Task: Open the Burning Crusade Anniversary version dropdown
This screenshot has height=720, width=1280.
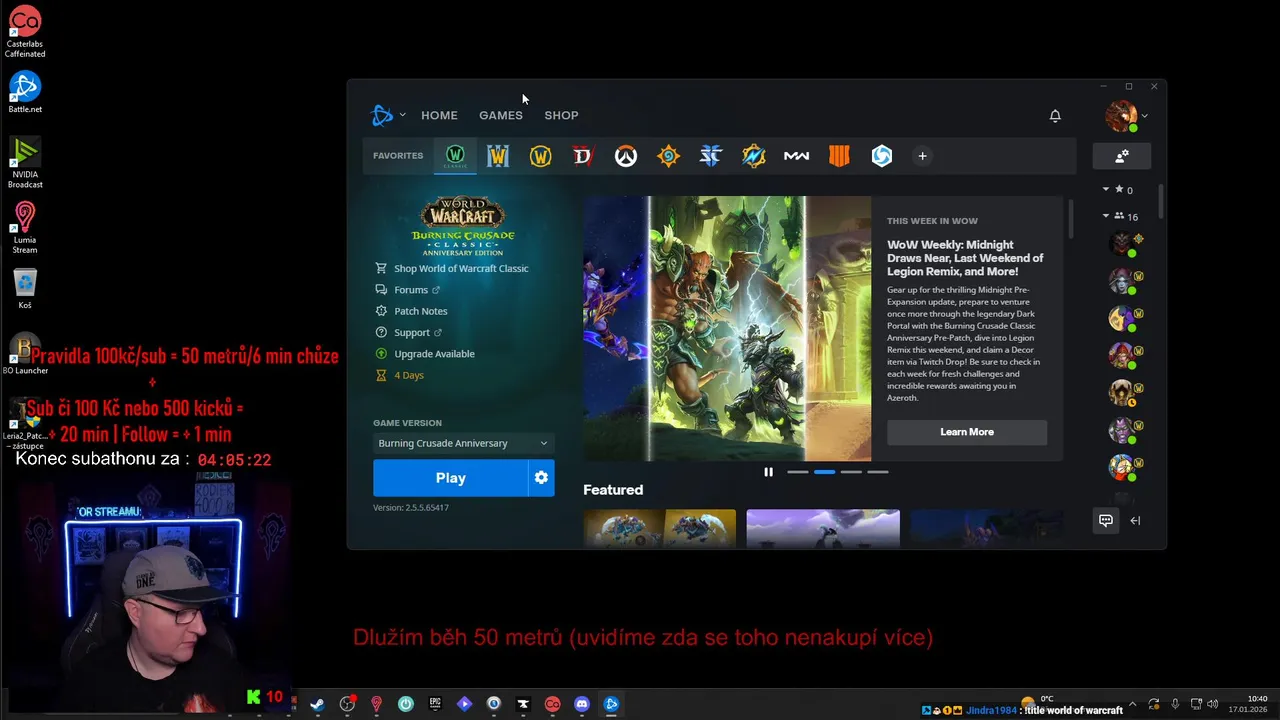Action: point(463,443)
